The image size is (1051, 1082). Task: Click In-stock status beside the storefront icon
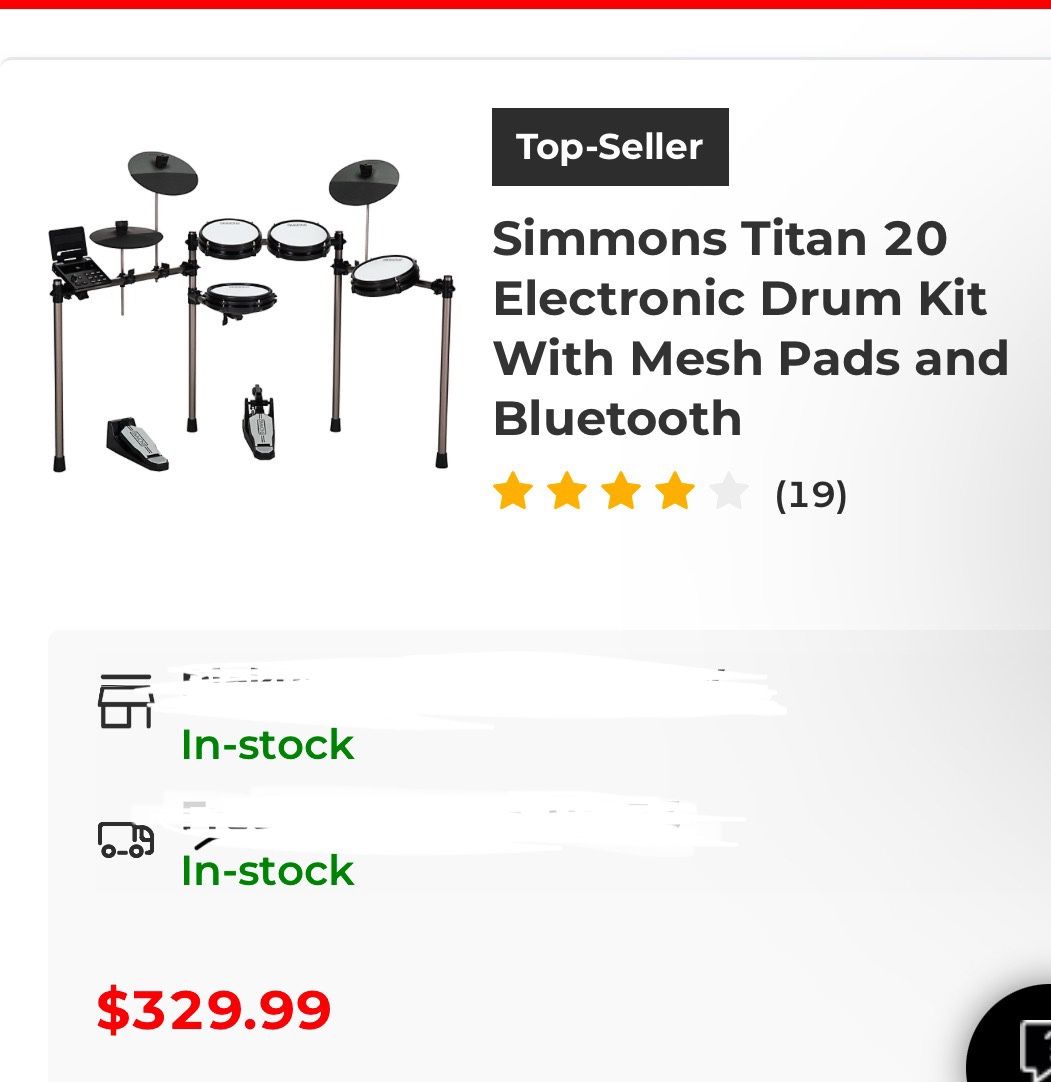pos(267,745)
